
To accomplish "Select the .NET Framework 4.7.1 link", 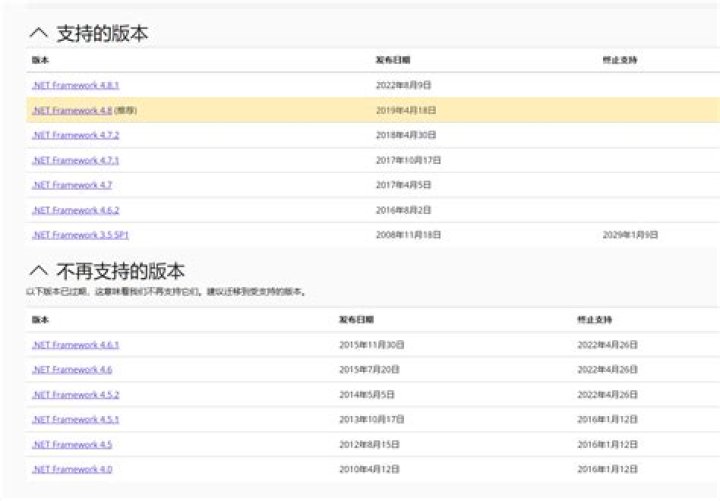I will click(x=75, y=160).
